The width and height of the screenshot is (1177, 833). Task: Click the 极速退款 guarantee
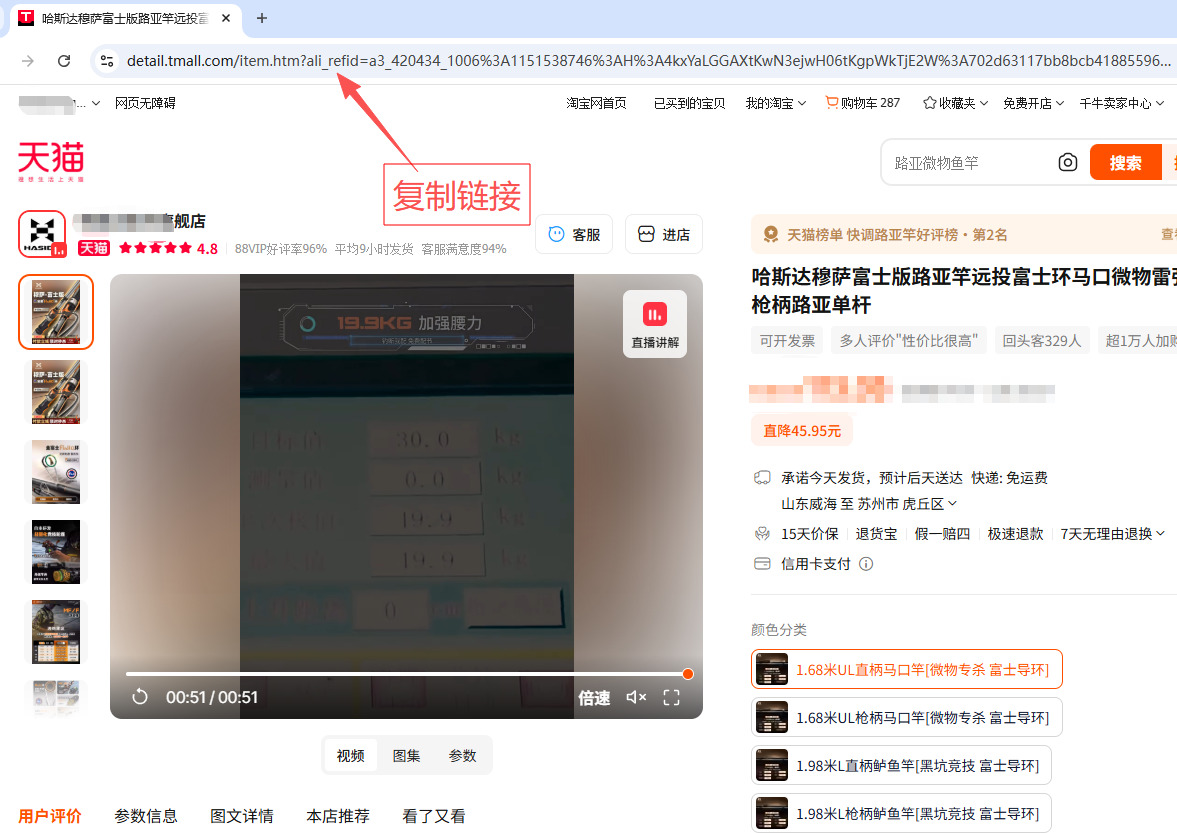pos(1015,534)
